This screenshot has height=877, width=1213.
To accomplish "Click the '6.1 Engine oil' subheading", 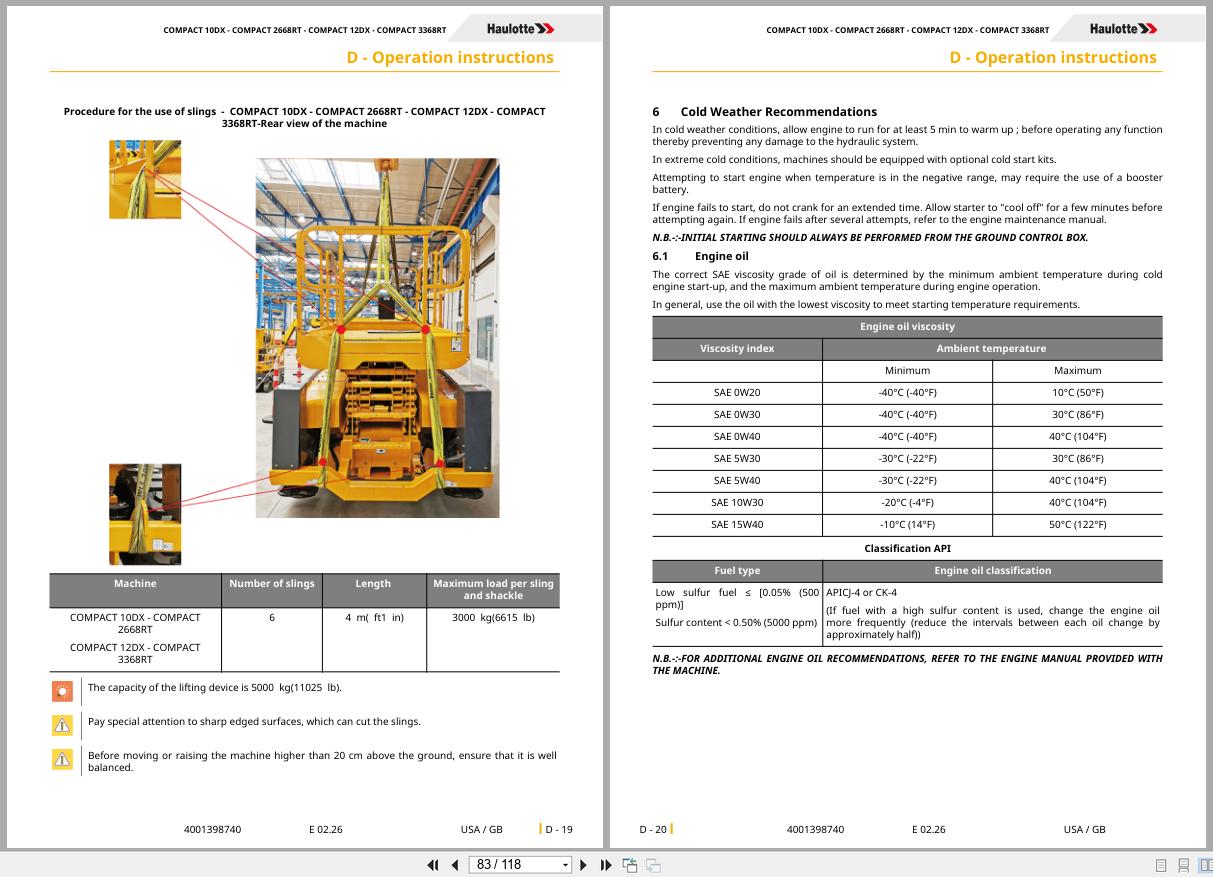I will coord(700,256).
